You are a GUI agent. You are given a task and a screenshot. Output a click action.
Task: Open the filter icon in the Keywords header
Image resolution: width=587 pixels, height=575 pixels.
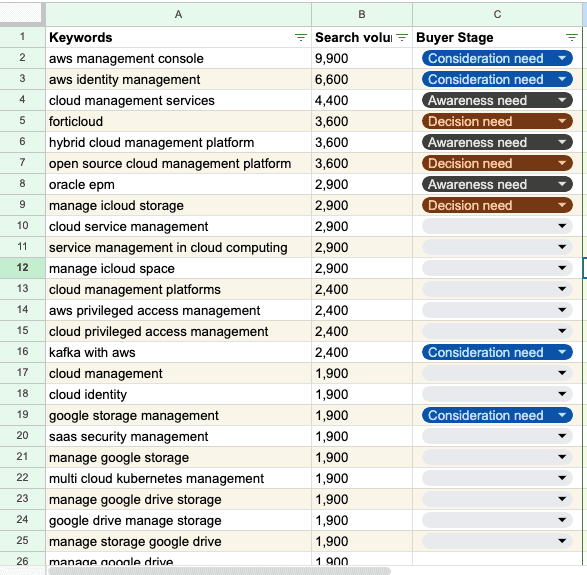[x=301, y=37]
